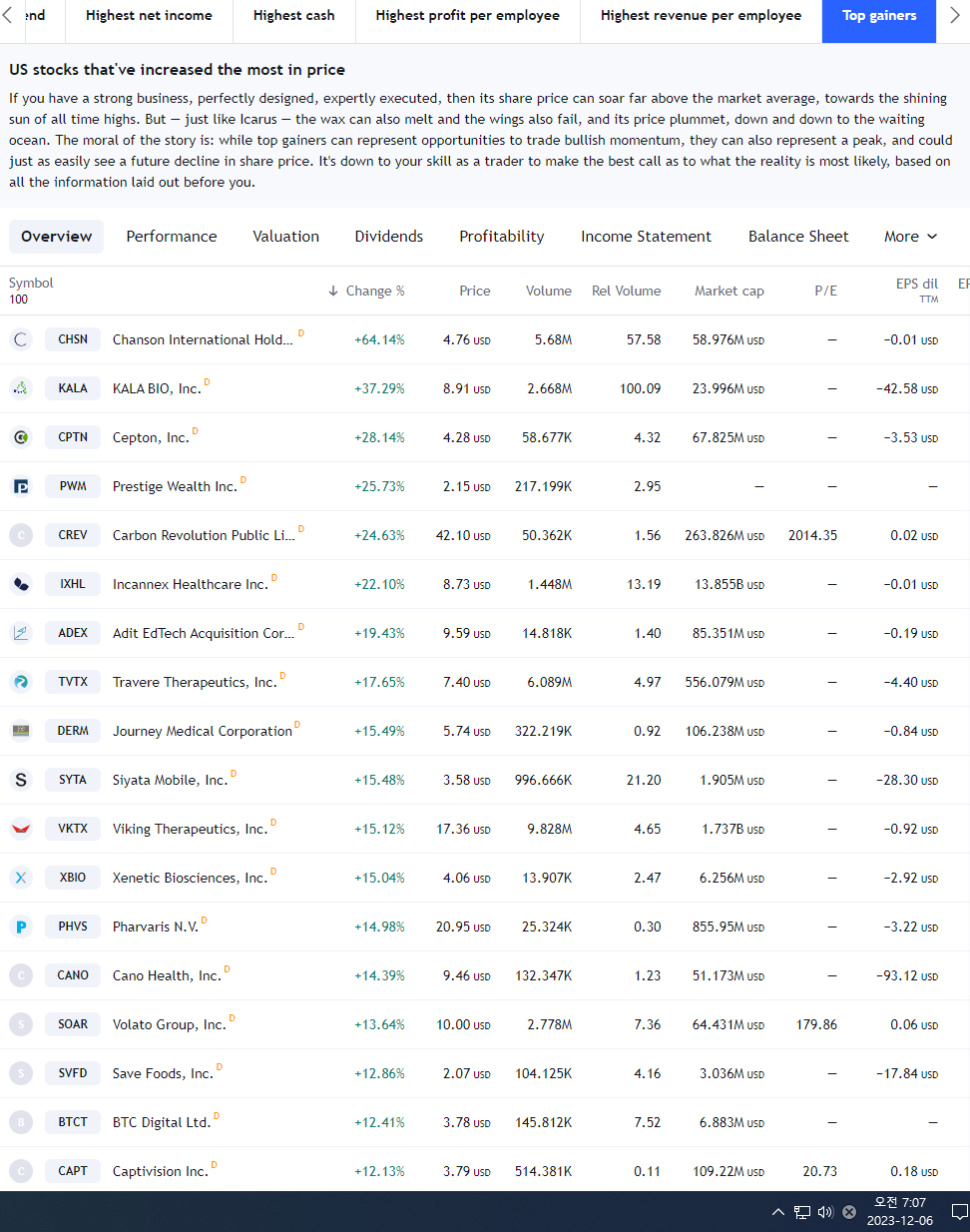Open the Cepton, Inc. company link

[x=151, y=437]
